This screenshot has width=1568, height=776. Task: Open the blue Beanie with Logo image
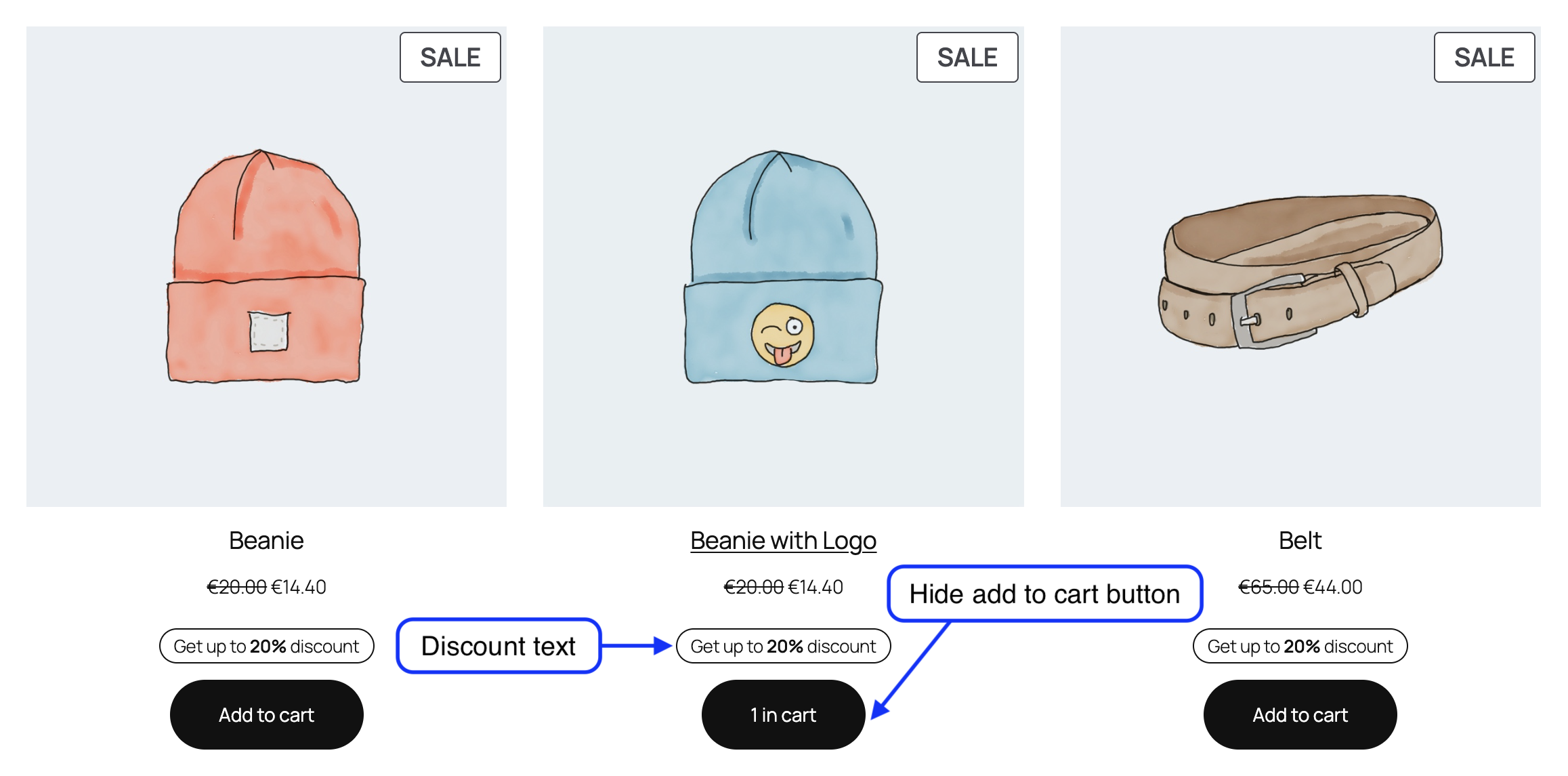[783, 266]
